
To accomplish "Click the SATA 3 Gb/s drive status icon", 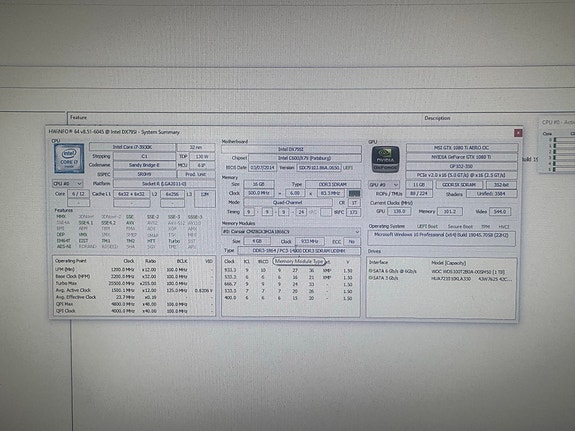I will point(370,278).
